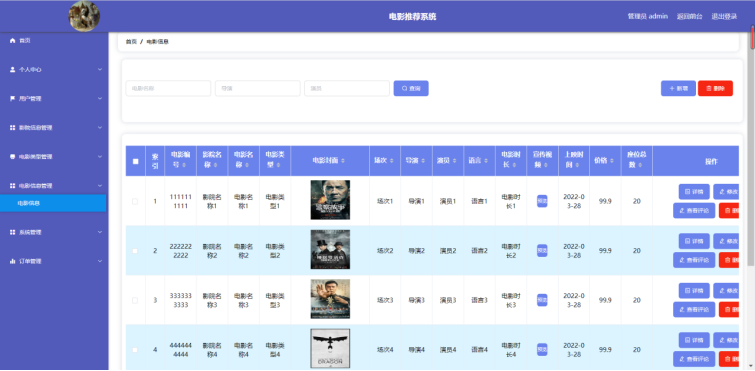Click the blue 新增 button
This screenshot has width=755, height=371.
678,89
